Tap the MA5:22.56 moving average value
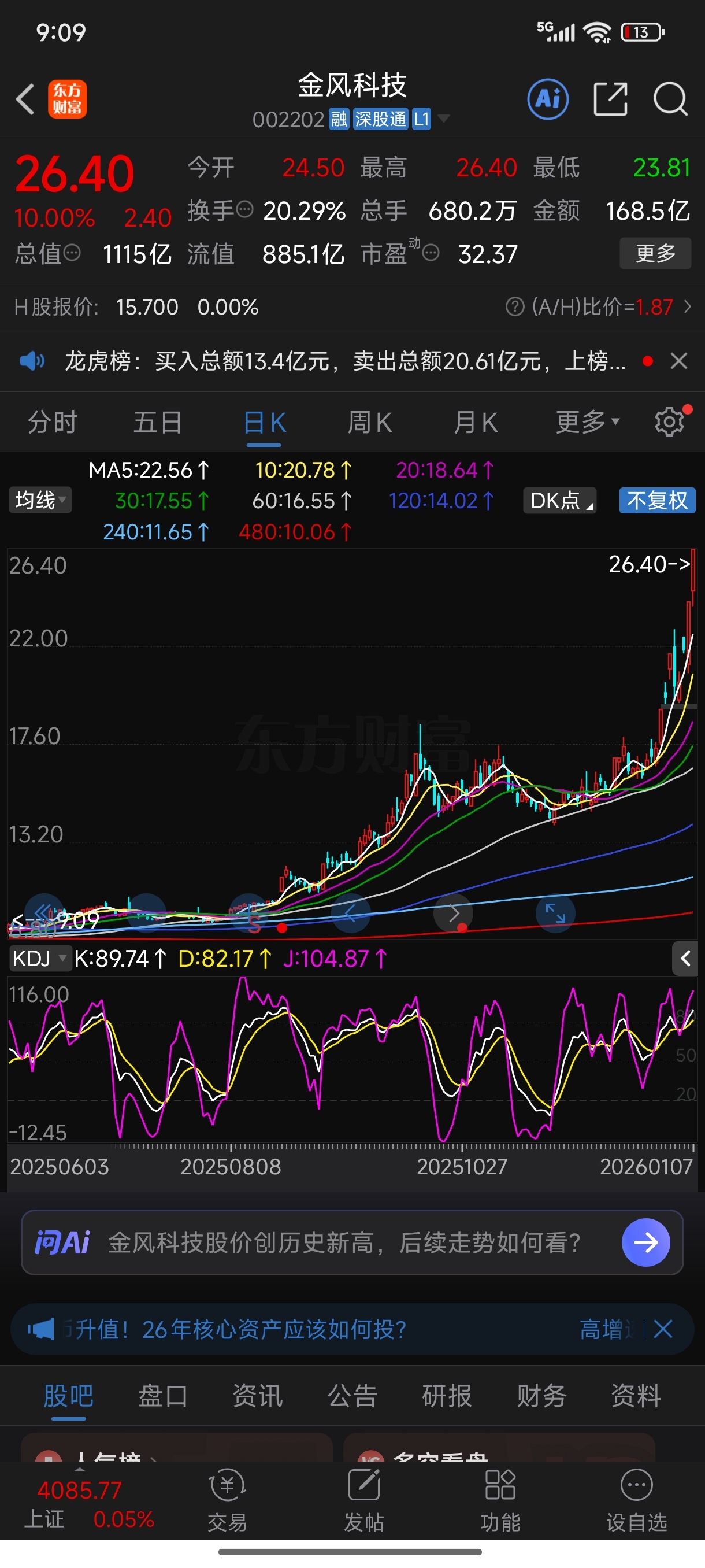 coord(149,470)
